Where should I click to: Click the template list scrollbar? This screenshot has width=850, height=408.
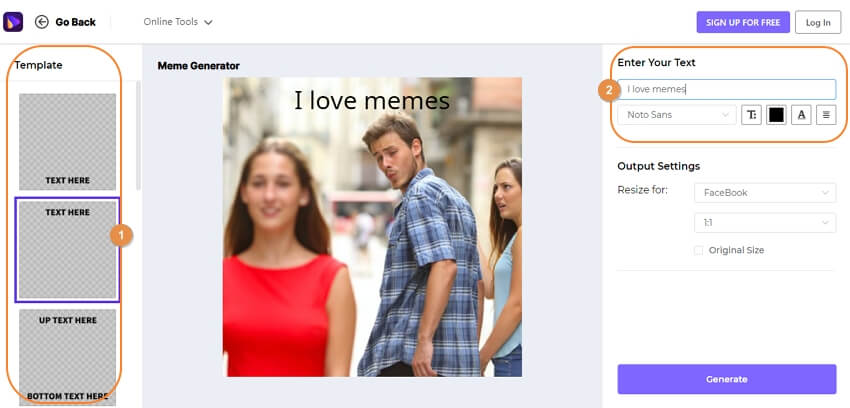[138, 135]
